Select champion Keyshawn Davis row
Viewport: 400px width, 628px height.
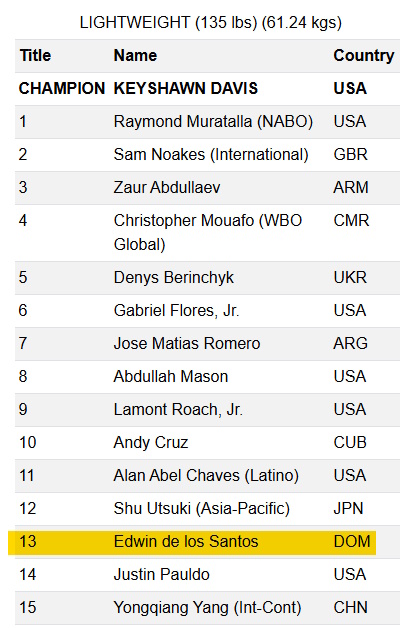click(207, 89)
